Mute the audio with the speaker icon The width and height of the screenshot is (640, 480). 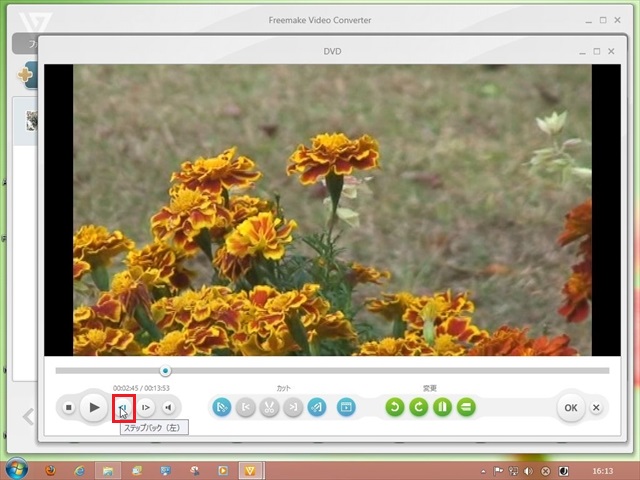[169, 407]
